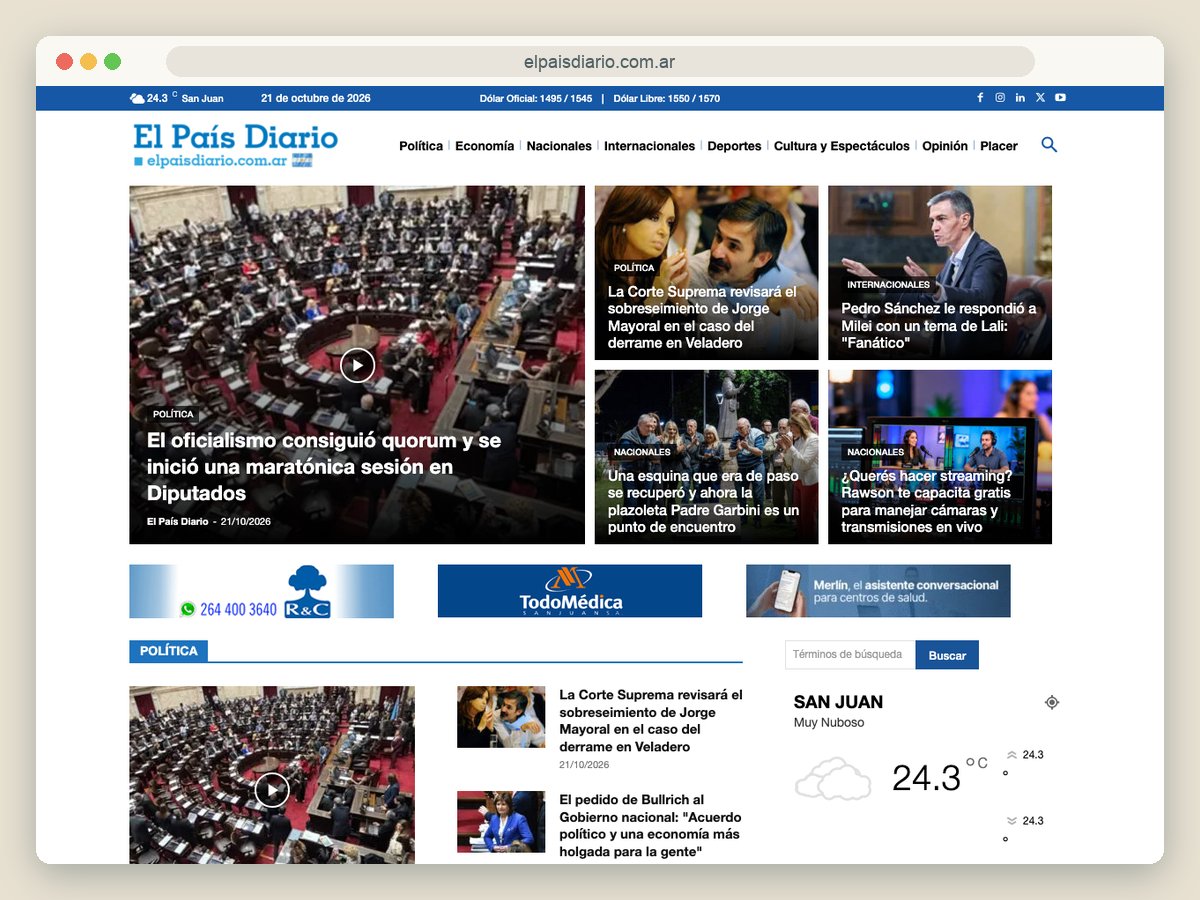Click the POLÍTICA section header tab
This screenshot has width=1200, height=900.
click(168, 651)
